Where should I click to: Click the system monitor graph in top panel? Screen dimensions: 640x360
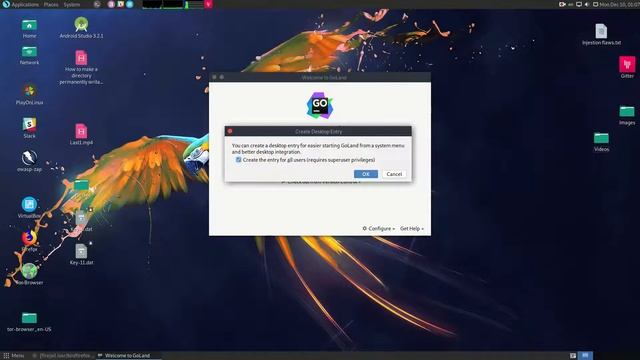click(x=172, y=4)
